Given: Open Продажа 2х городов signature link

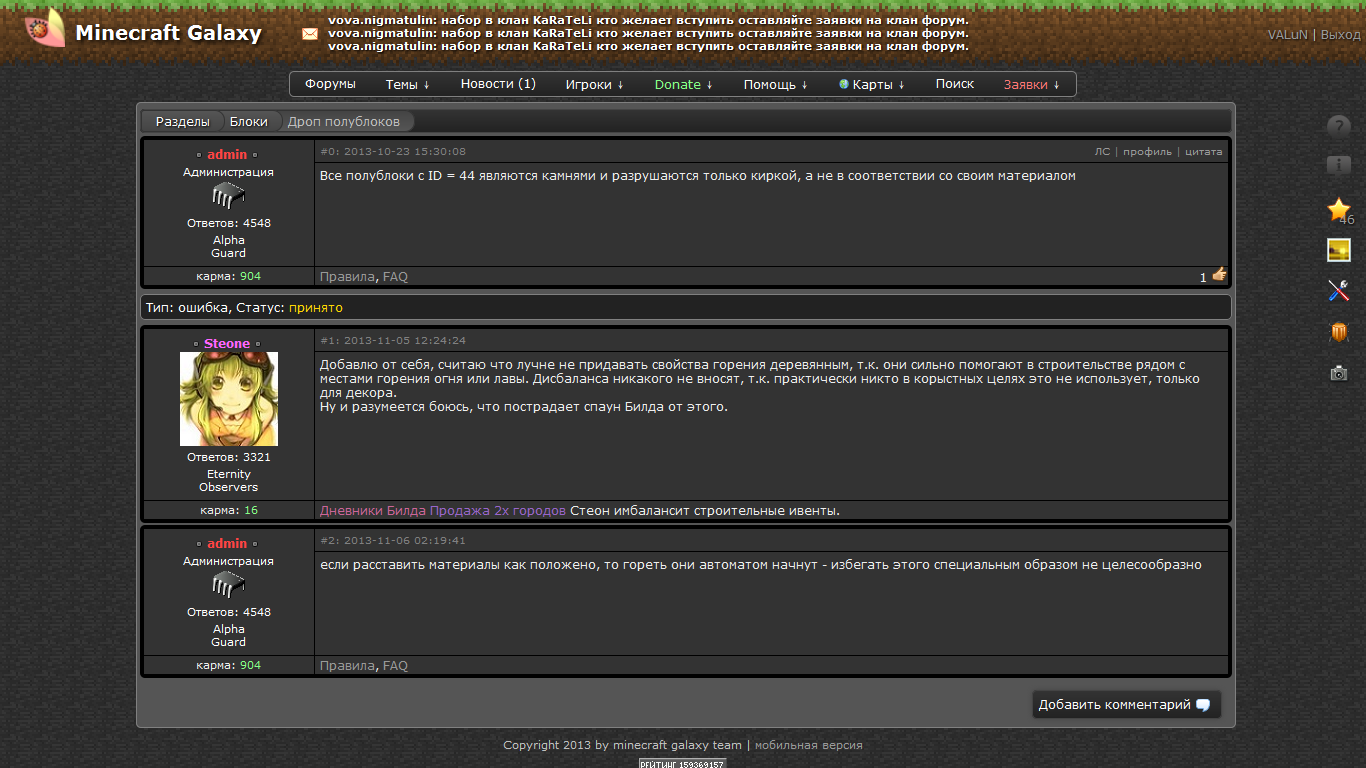Looking at the screenshot, I should (498, 511).
